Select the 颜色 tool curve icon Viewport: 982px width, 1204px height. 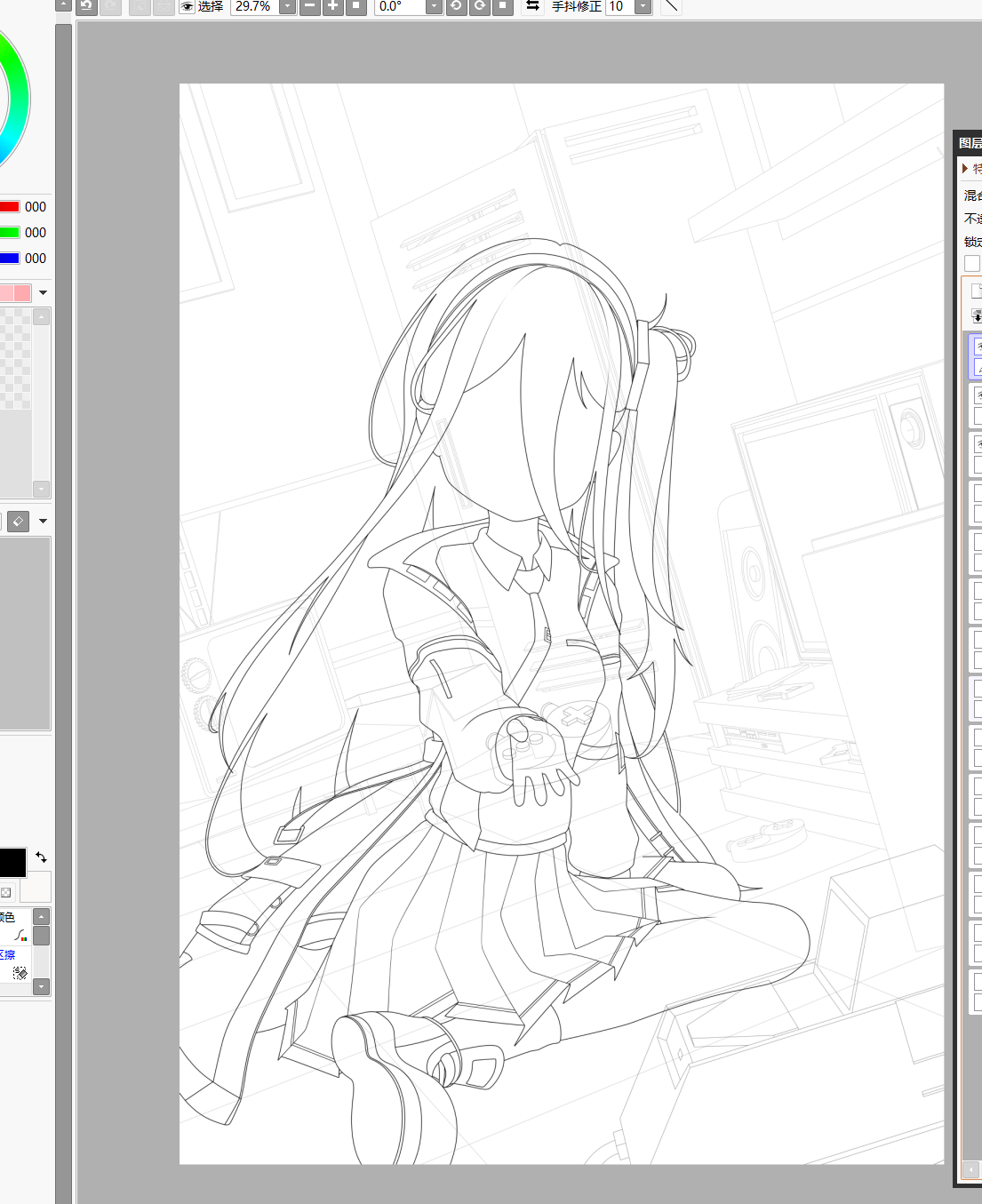(20, 935)
